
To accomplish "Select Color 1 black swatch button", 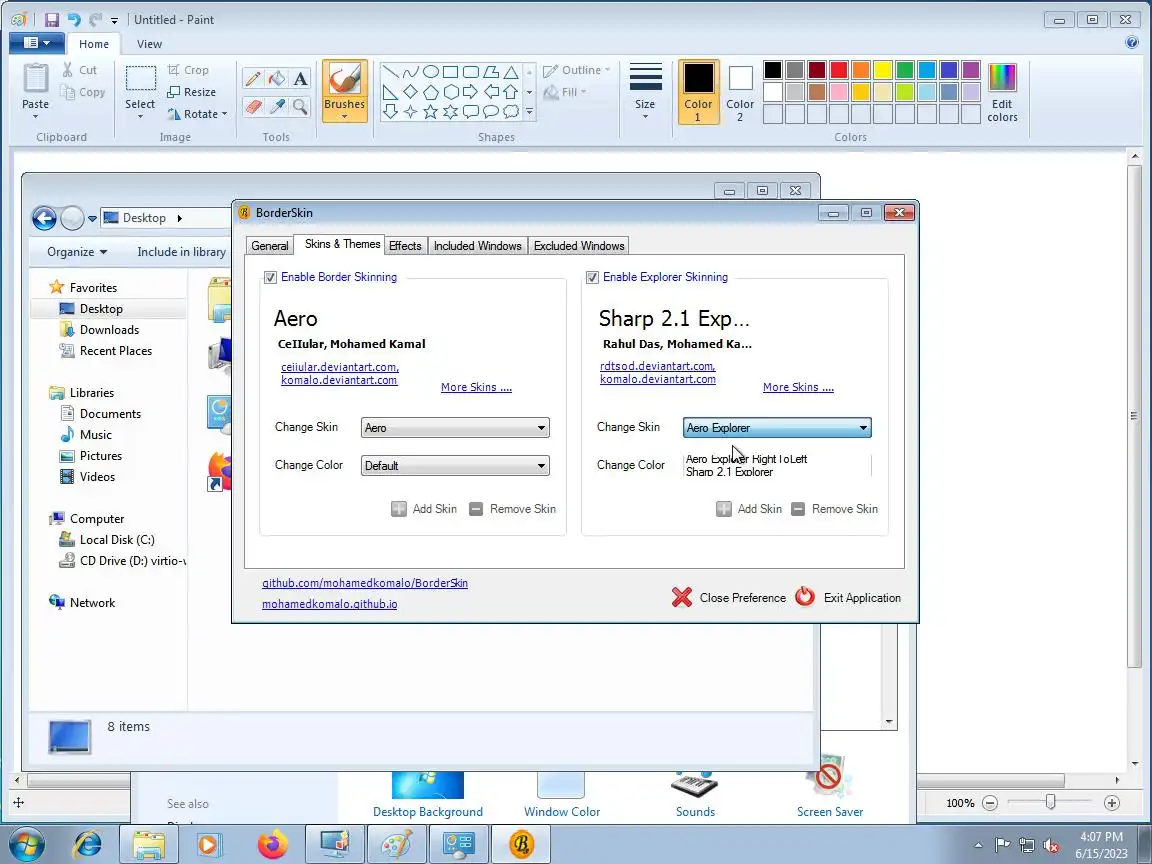I will (x=698, y=90).
